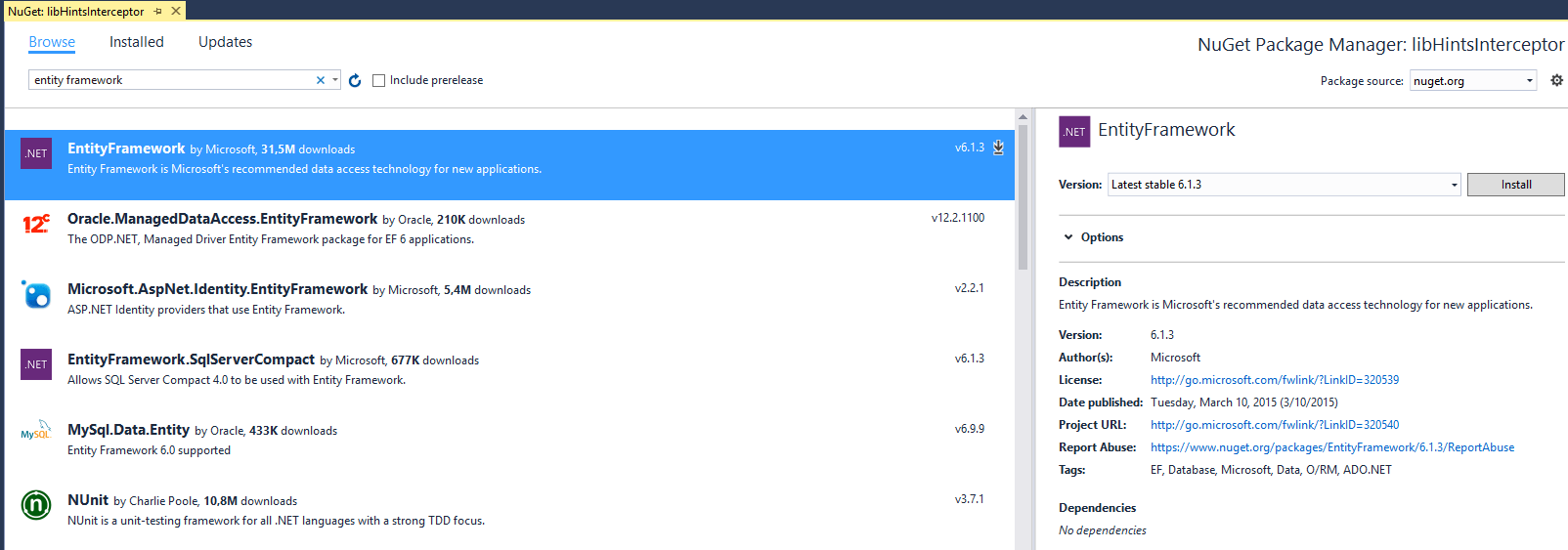Open the Project URL link

1275,425
